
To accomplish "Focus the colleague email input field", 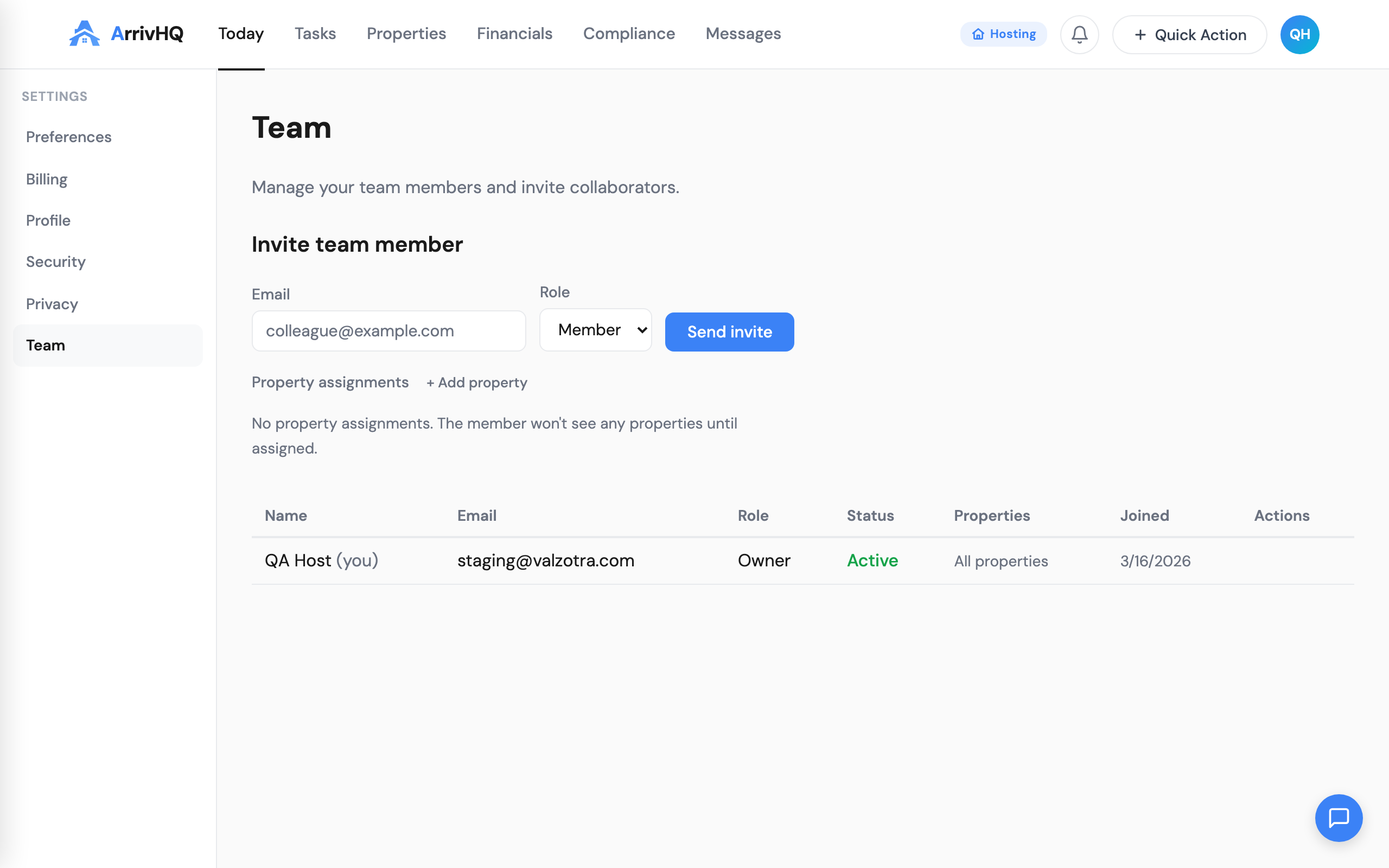I will point(388,331).
